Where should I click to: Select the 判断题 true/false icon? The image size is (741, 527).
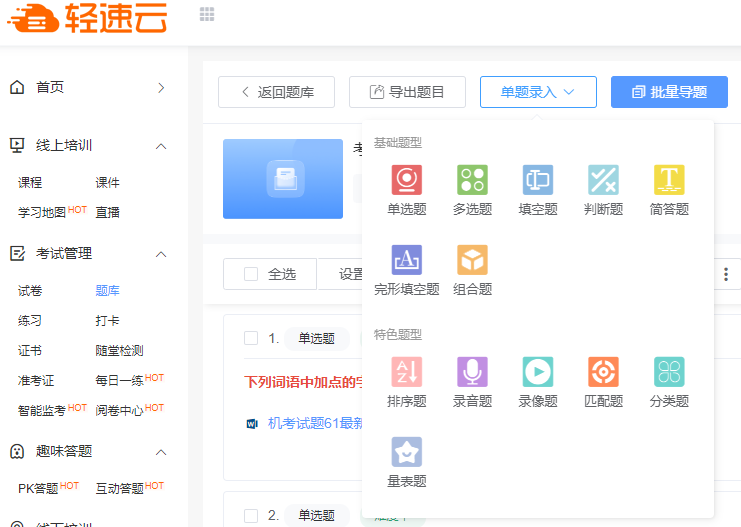pos(603,180)
